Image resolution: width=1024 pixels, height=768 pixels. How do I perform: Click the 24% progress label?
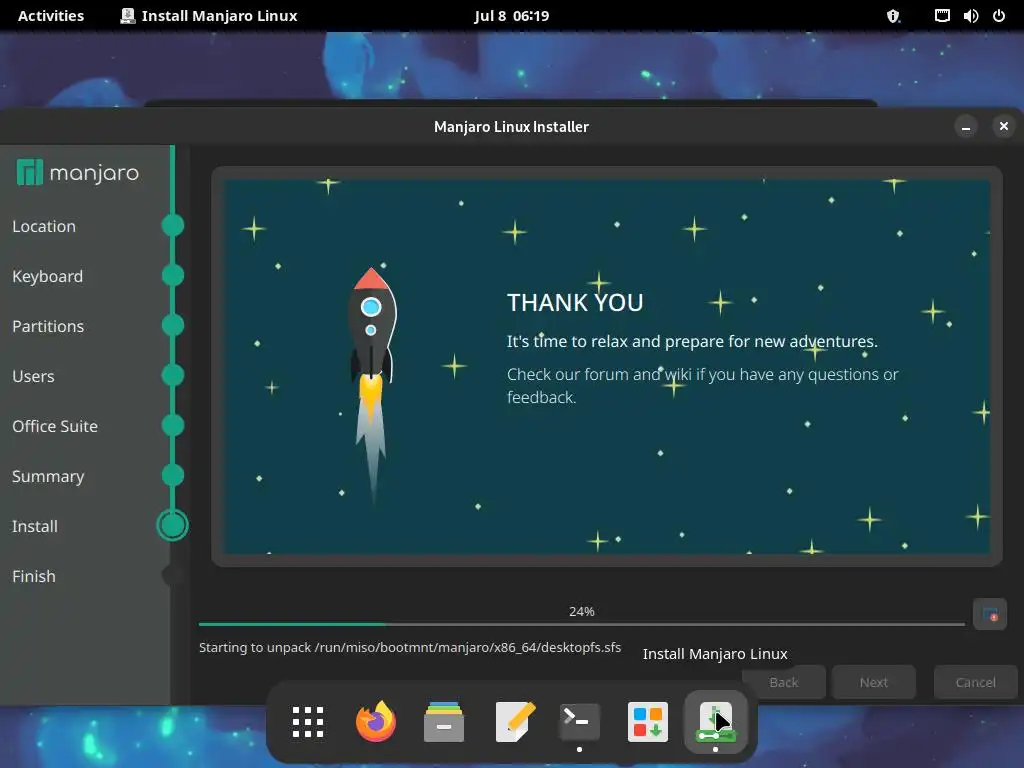[x=581, y=611]
